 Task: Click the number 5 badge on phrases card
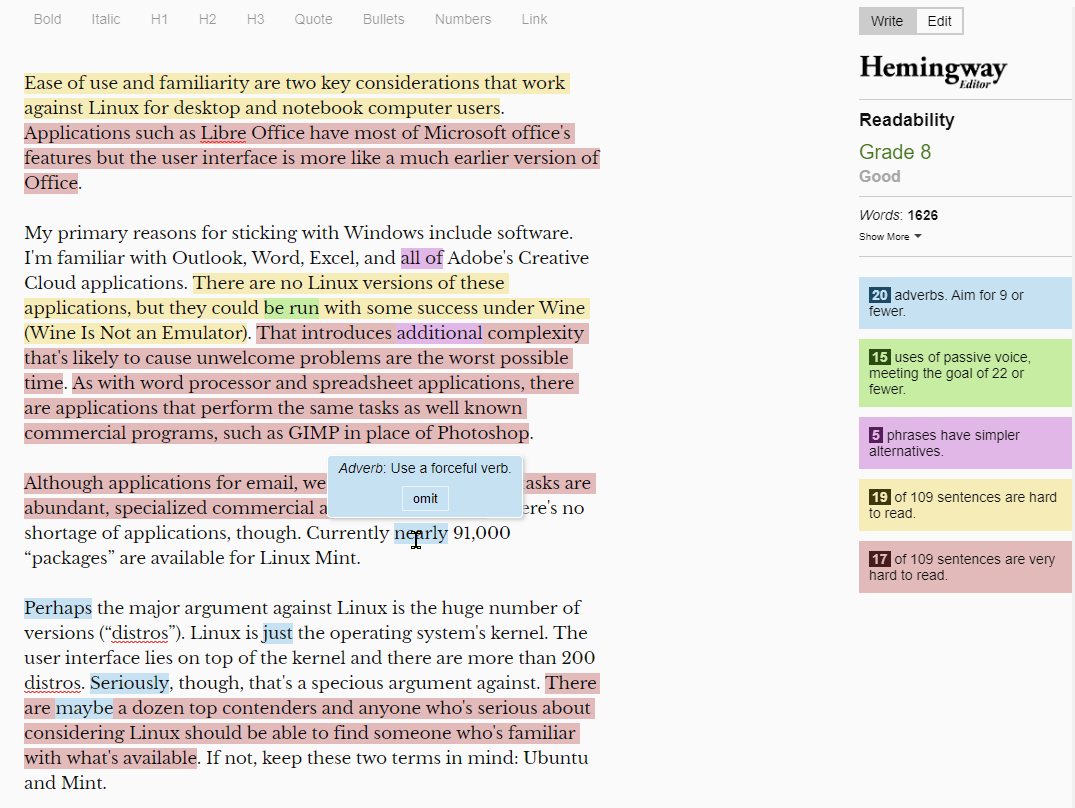pos(875,434)
